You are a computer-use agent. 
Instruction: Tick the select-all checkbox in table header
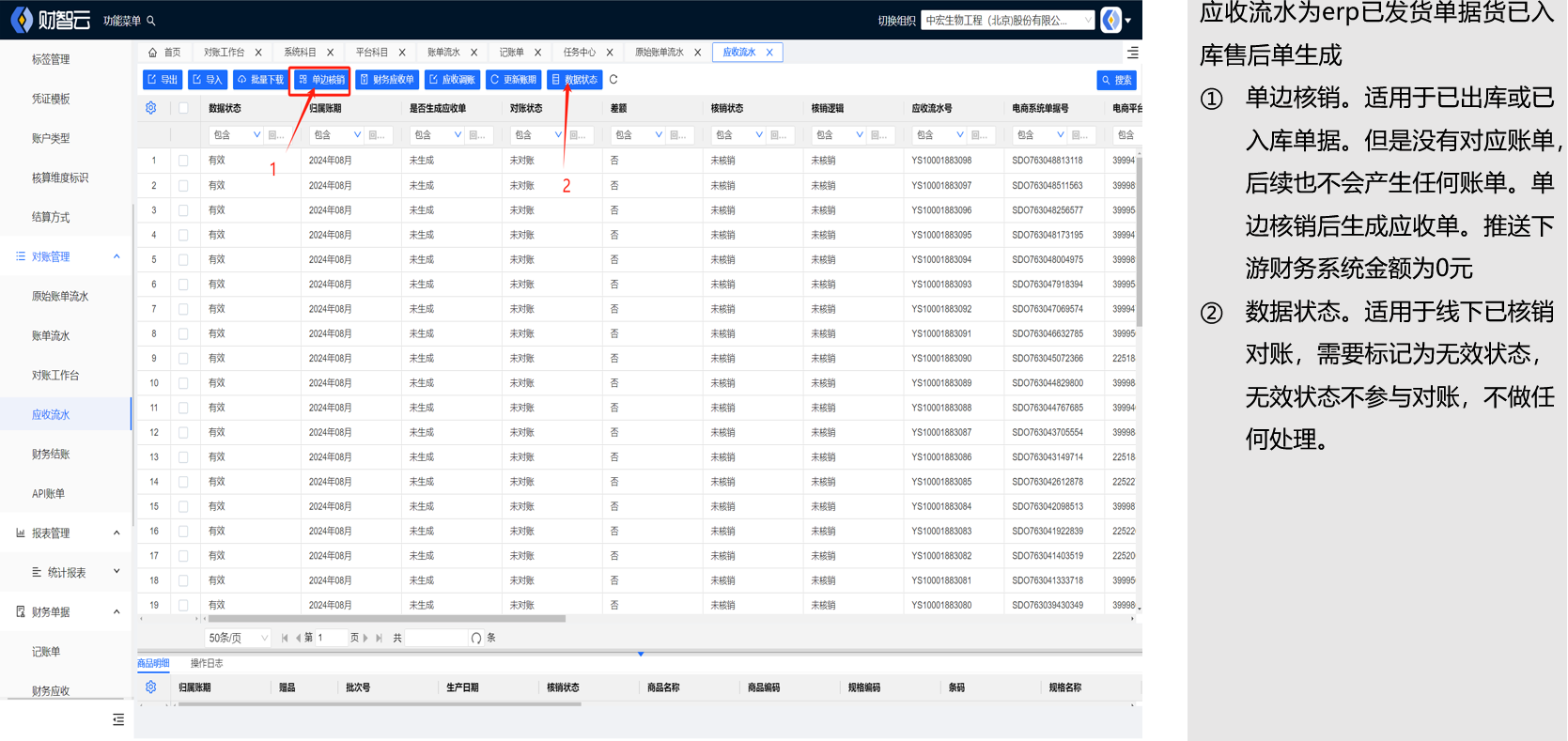[x=183, y=108]
